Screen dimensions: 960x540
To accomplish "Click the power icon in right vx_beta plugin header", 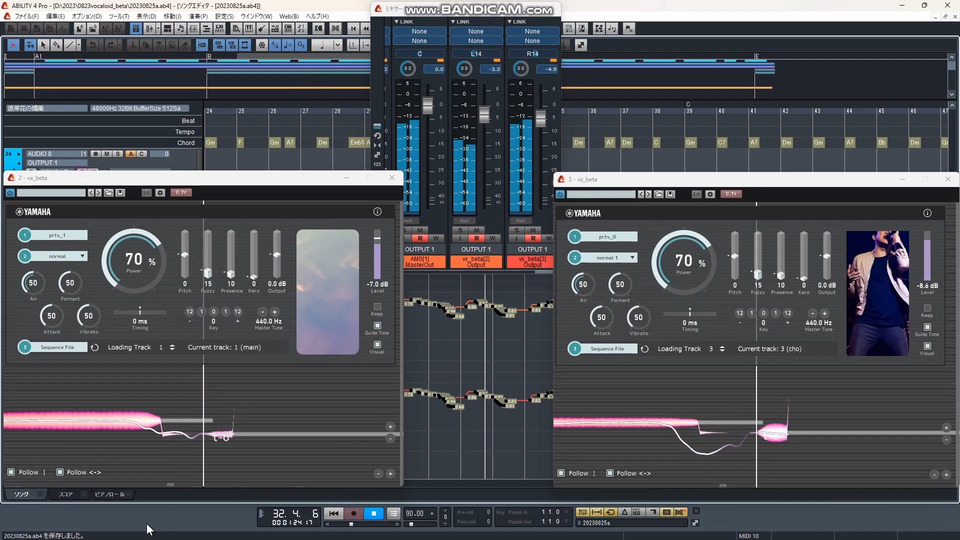I will pos(560,194).
